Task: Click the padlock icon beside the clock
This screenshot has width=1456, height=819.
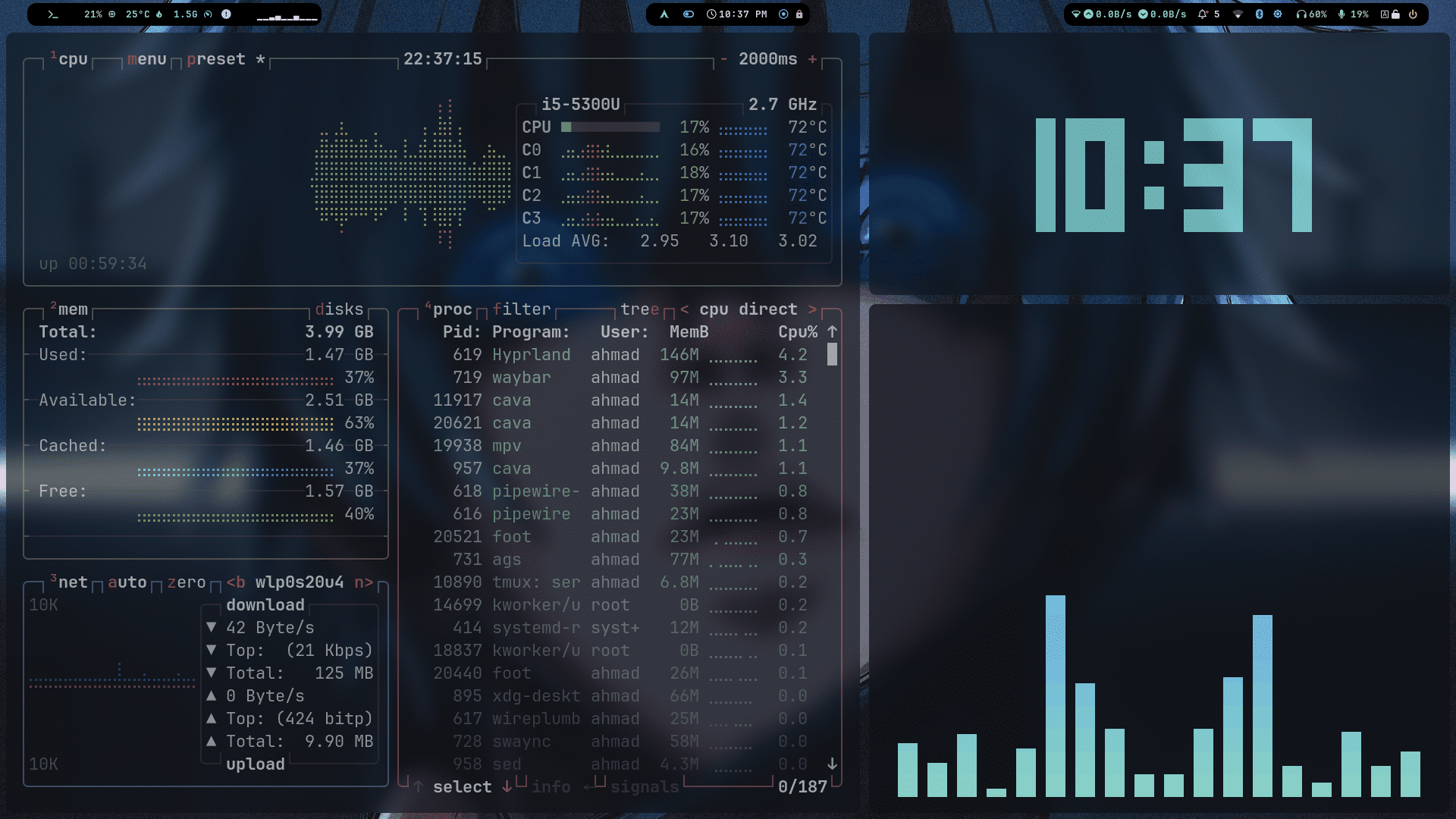Action: 799,14
